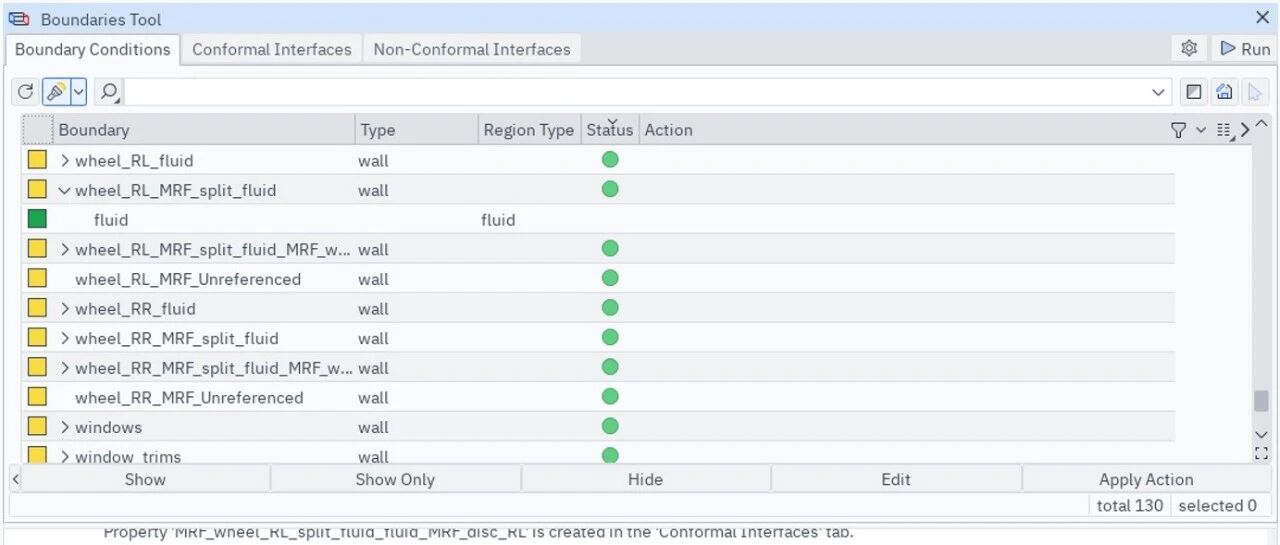The image size is (1280, 545).
Task: Click the scrollbar down arrow
Action: [x=1261, y=434]
